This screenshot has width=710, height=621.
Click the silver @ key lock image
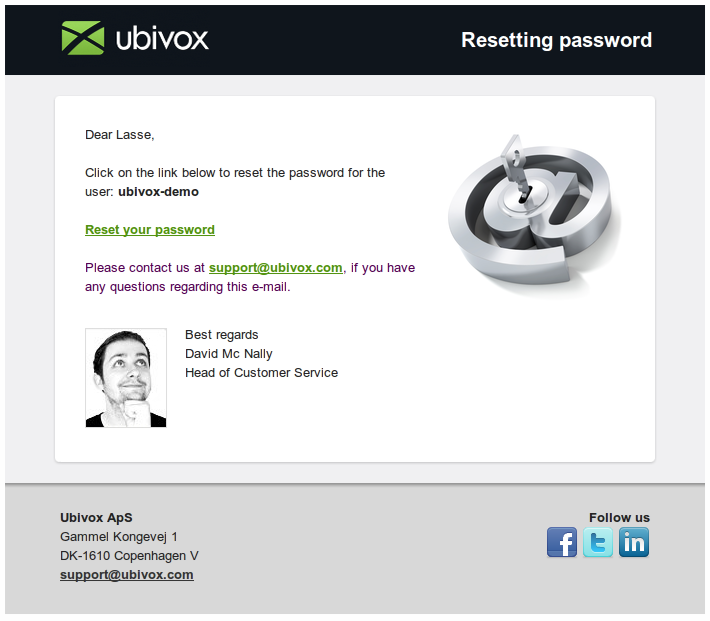[x=534, y=213]
